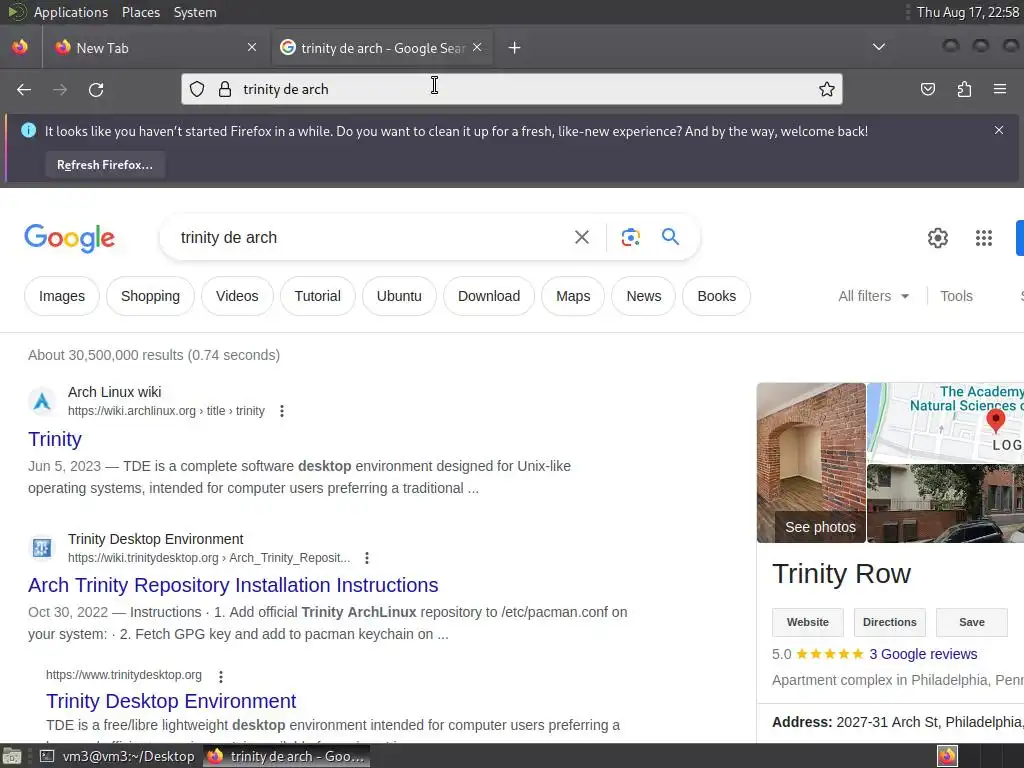Viewport: 1024px width, 768px height.
Task: Open Google quick settings gear
Action: [x=938, y=238]
